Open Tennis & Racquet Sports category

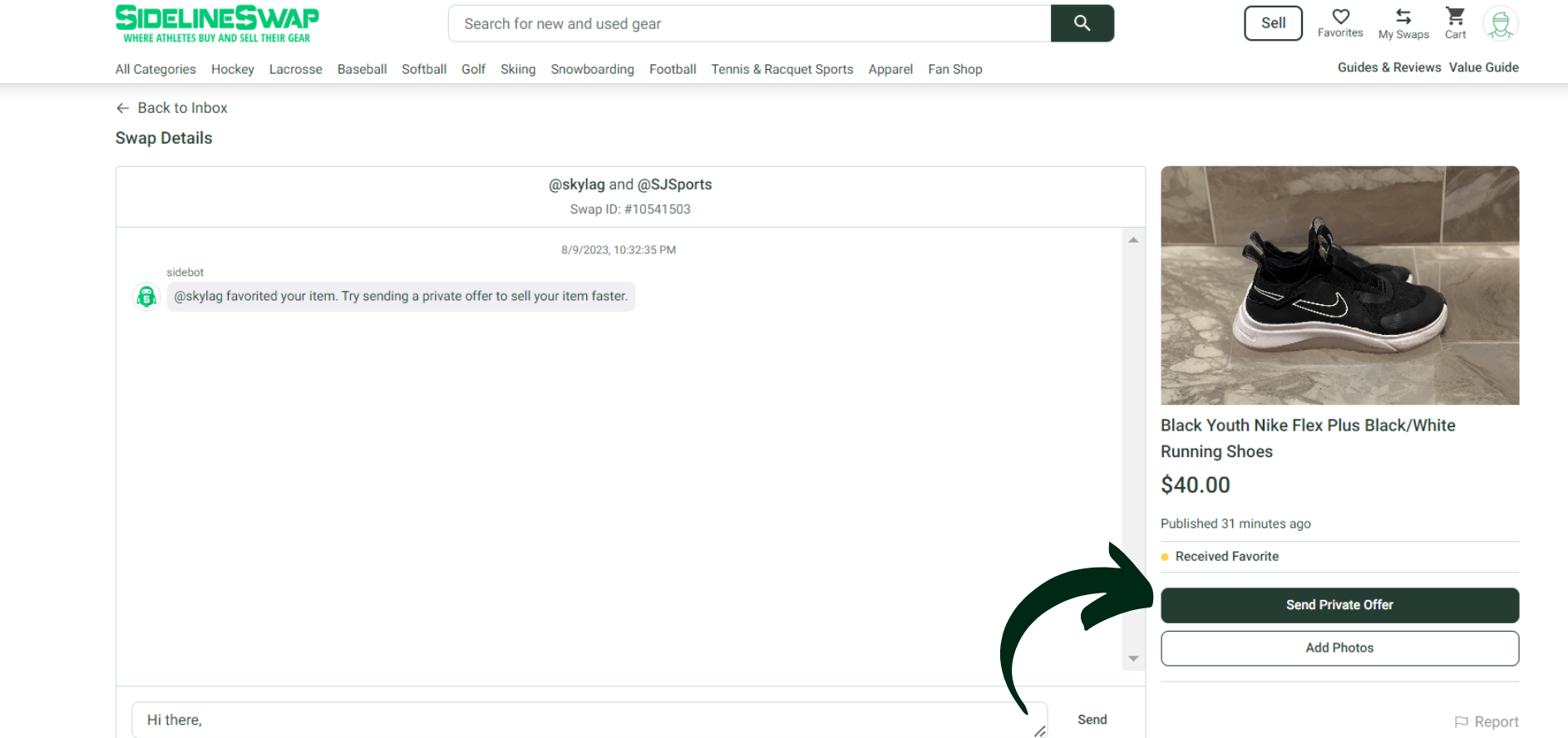(782, 69)
